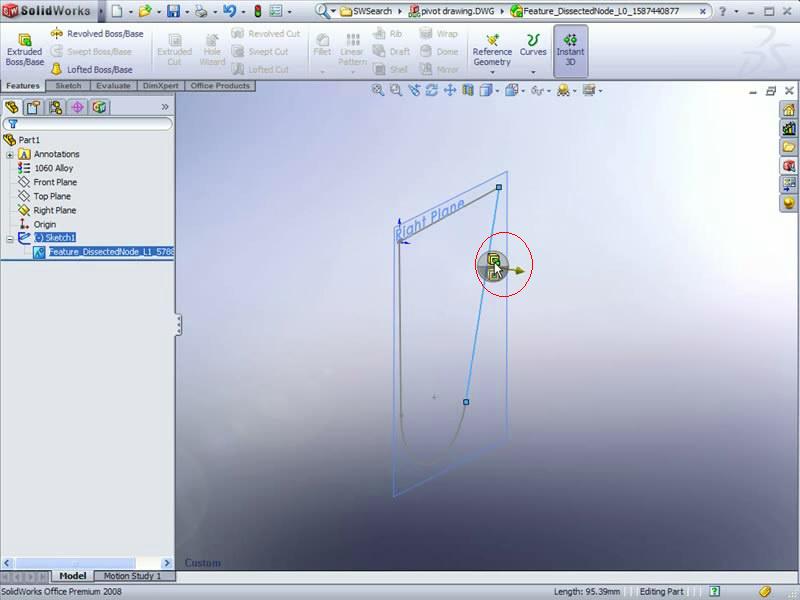Click Previous View icon
Viewport: 800px width, 600px height.
tap(414, 90)
